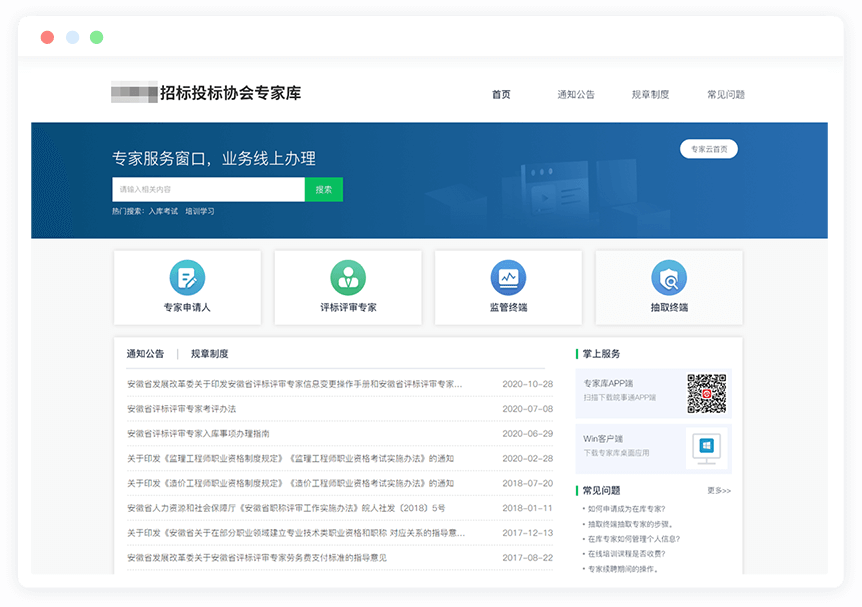The height and width of the screenshot is (607, 862).
Task: Switch to the 规章制度 list tab
Action: 210,354
